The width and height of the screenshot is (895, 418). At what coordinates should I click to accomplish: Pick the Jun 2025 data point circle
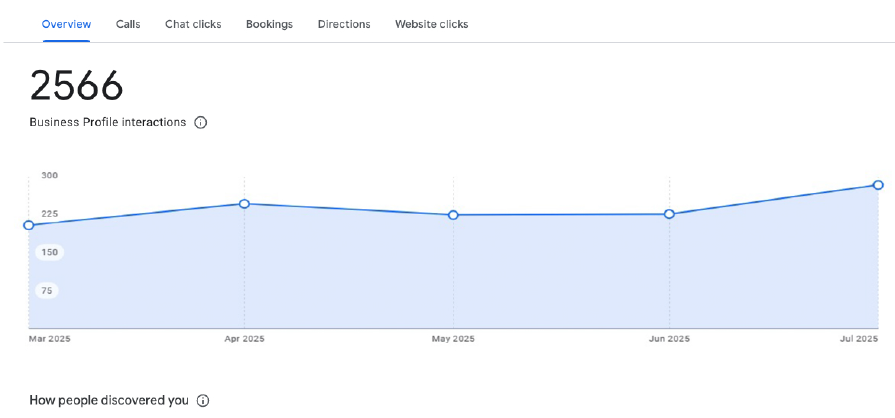[x=669, y=214]
